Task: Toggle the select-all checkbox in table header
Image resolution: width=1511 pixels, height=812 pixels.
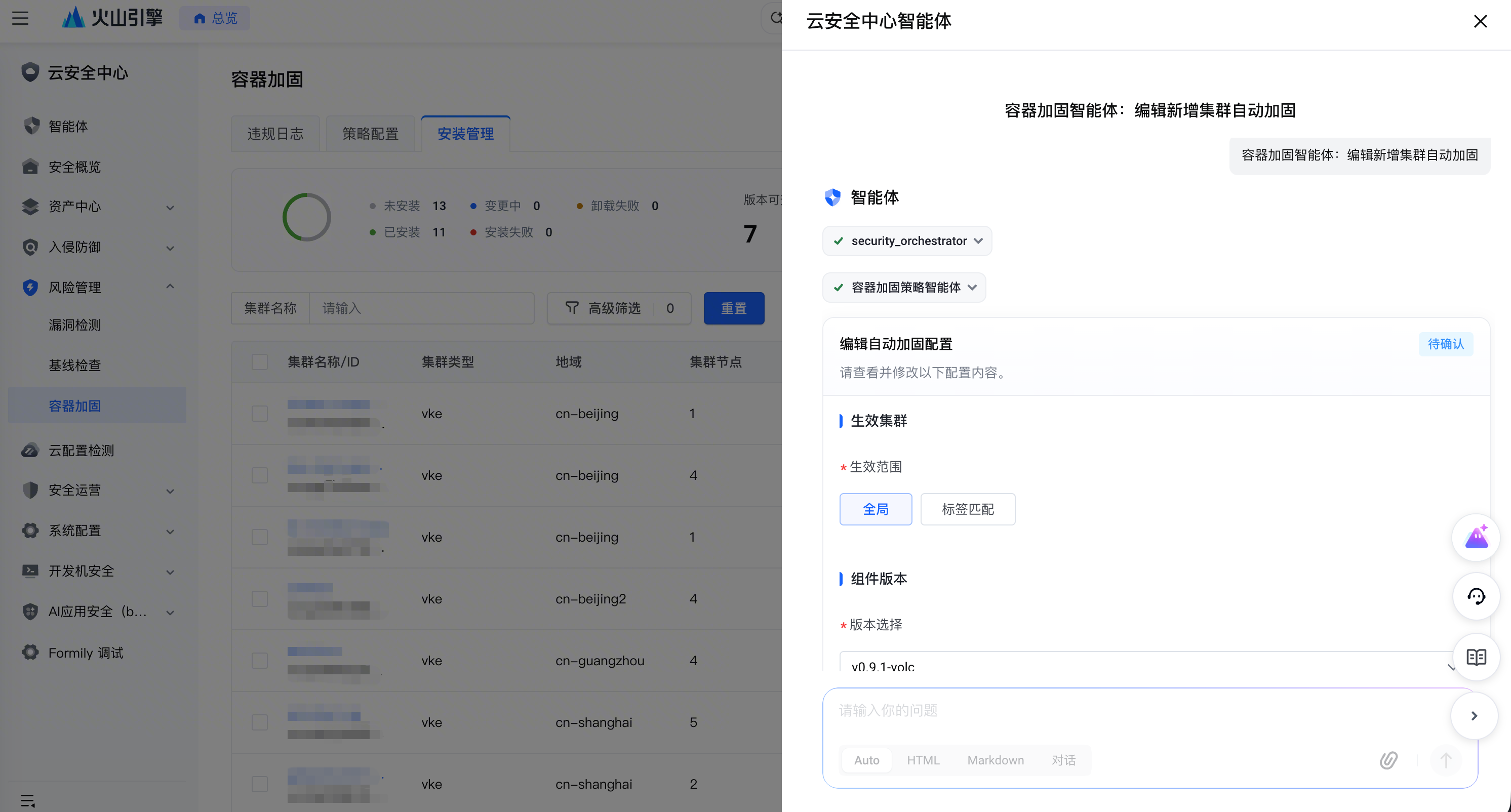Action: (x=260, y=362)
